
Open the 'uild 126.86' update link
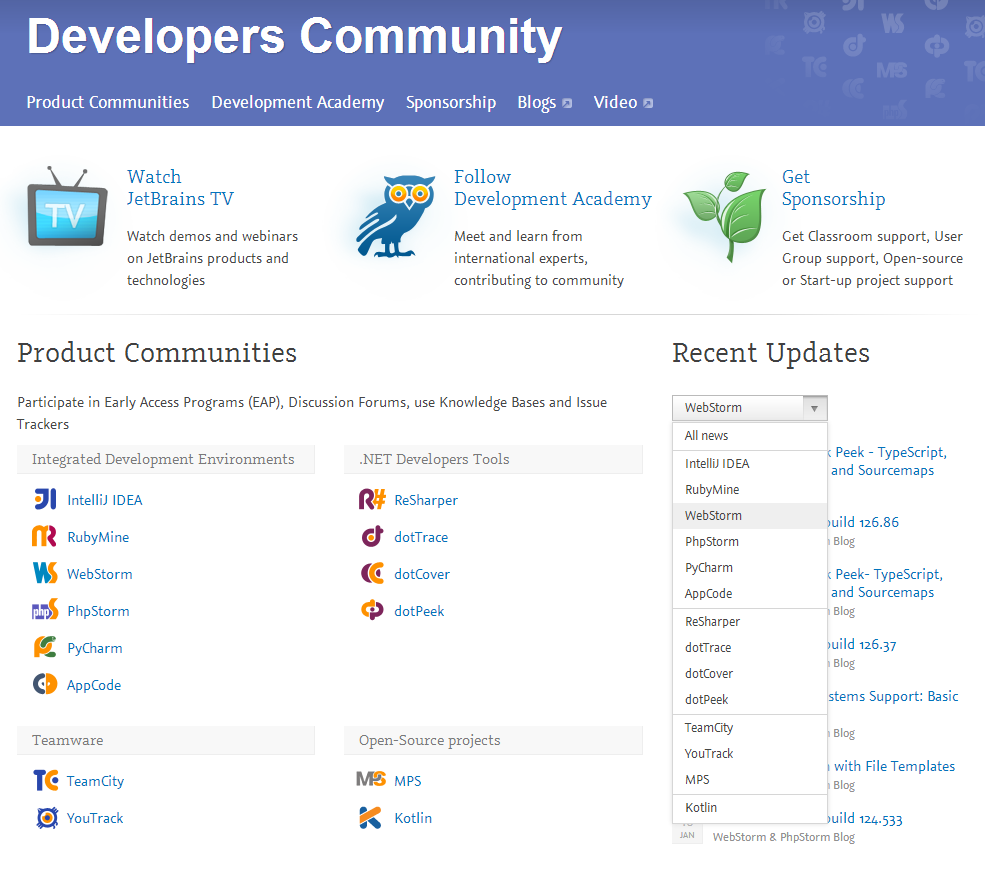pyautogui.click(x=863, y=523)
